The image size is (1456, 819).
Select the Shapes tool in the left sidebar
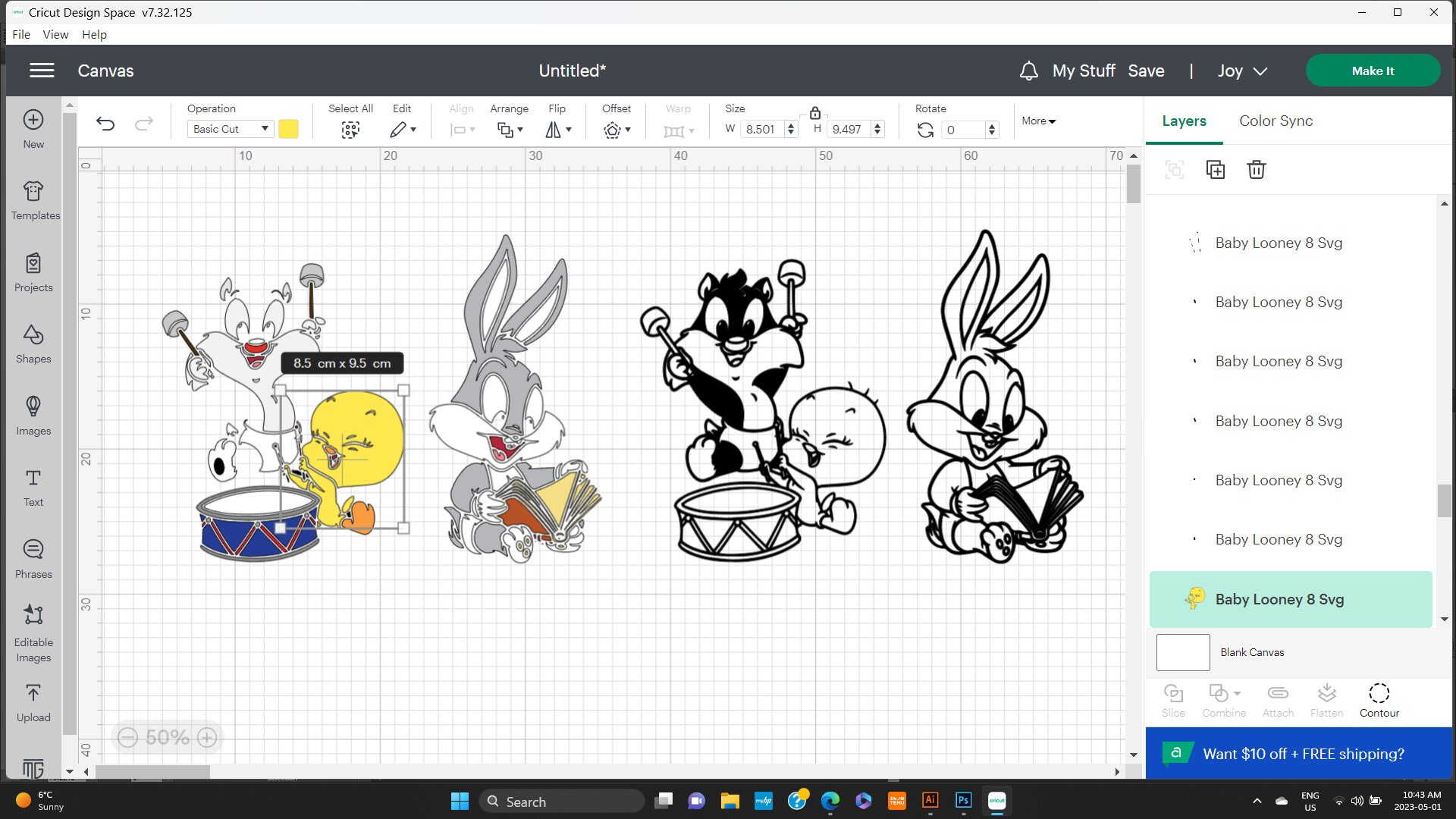[x=33, y=345]
